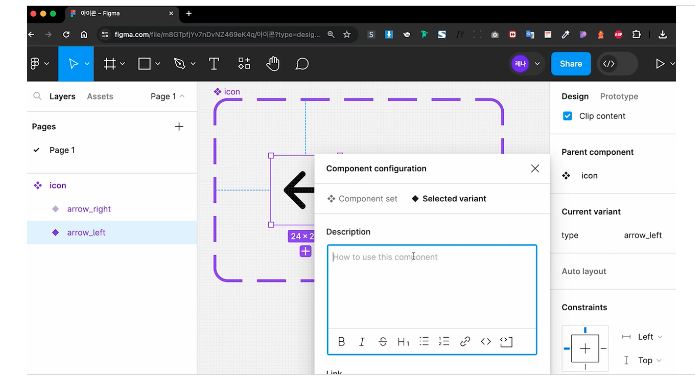Insert numbered list in description
The width and height of the screenshot is (695, 379).
[x=444, y=341]
